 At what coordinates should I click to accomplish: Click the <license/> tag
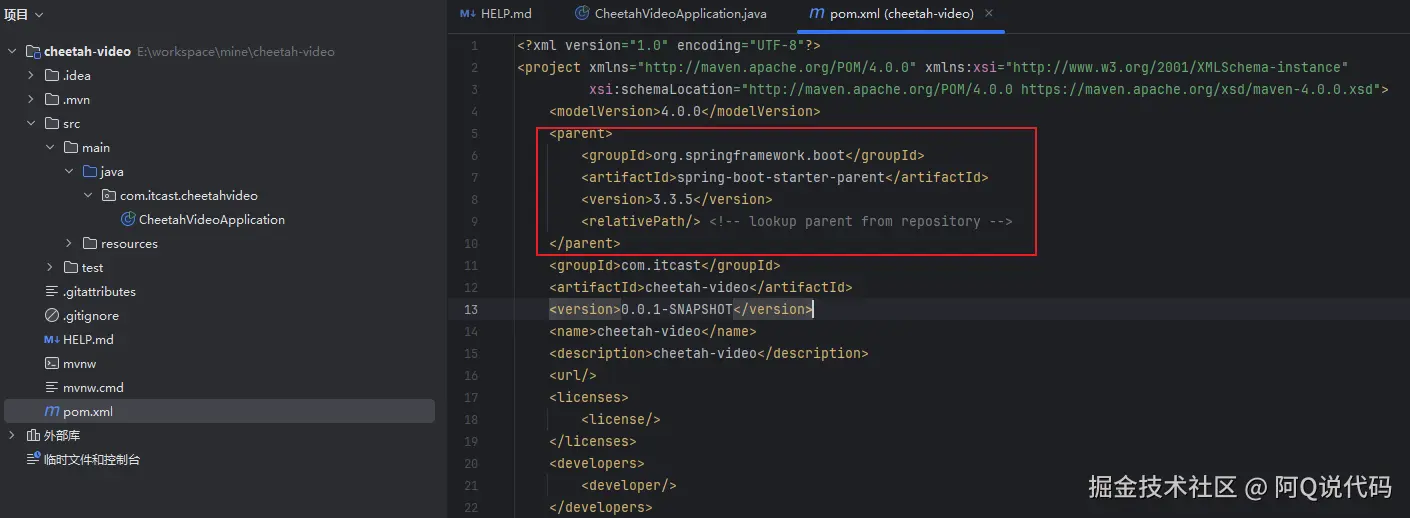coord(621,420)
